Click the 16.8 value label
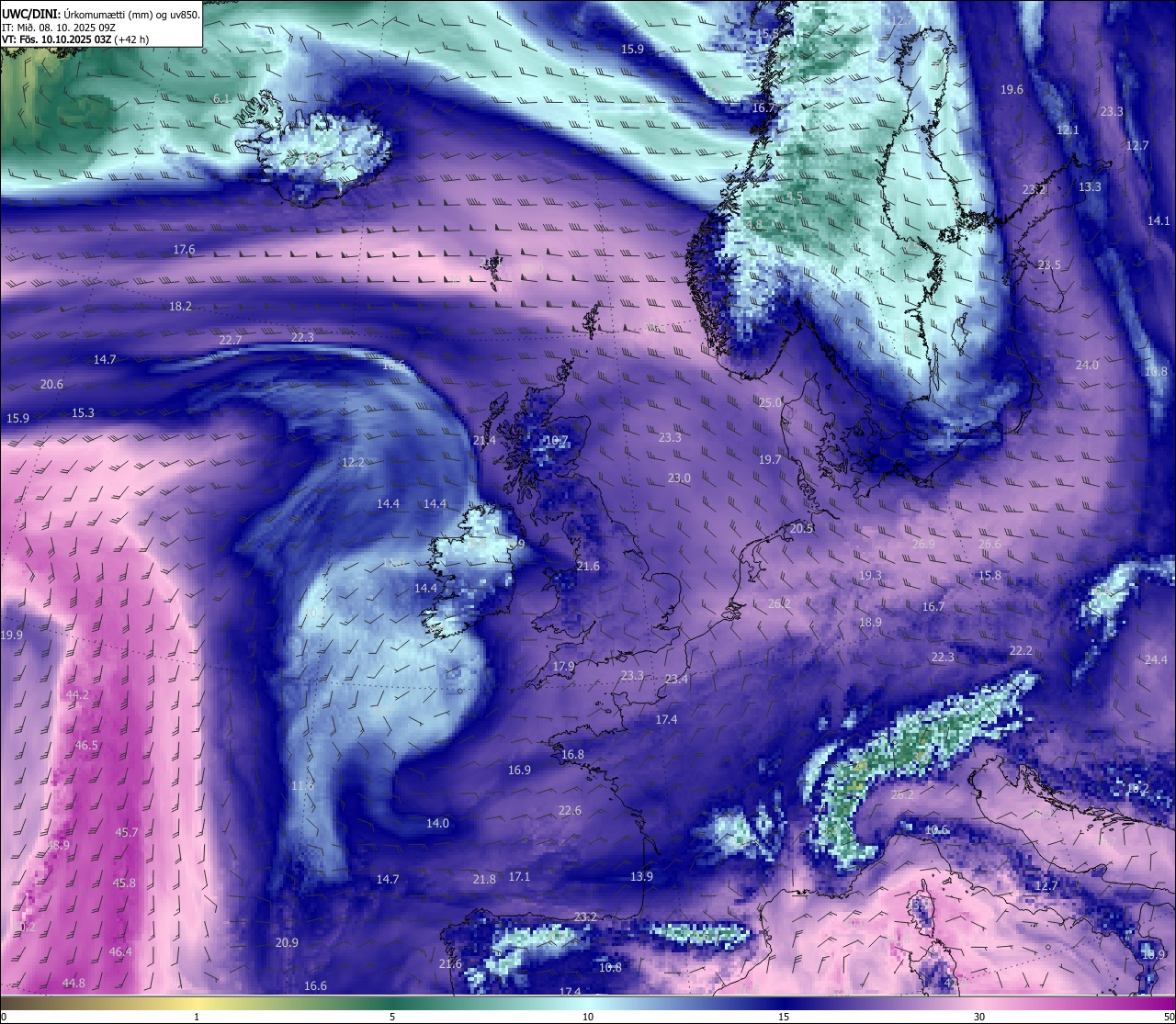The height and width of the screenshot is (1024, 1176). click(572, 754)
